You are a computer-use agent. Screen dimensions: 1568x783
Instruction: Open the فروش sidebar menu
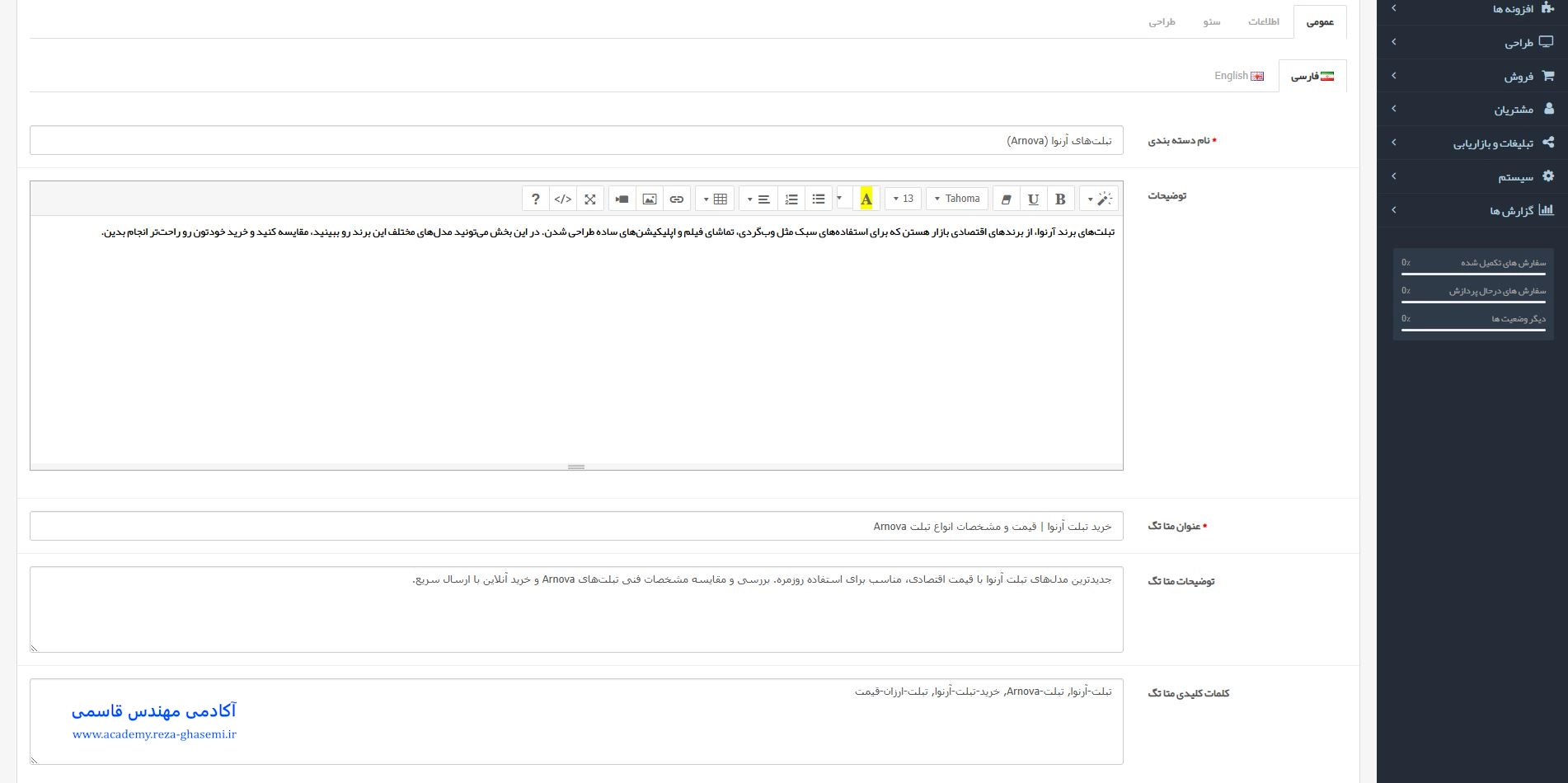click(x=1472, y=76)
